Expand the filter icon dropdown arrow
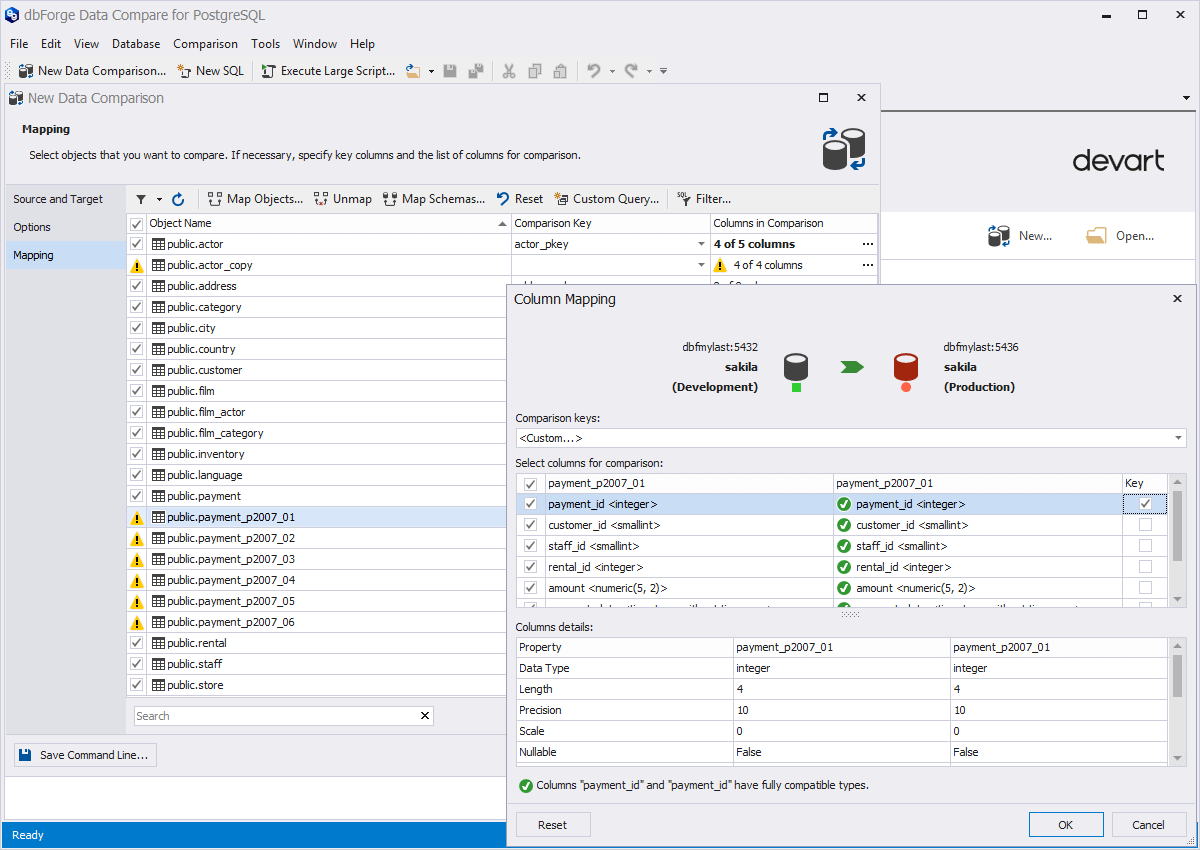 159,199
